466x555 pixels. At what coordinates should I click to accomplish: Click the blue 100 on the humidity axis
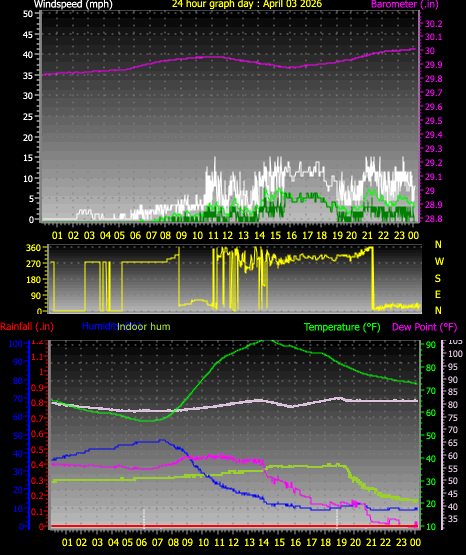click(15, 344)
